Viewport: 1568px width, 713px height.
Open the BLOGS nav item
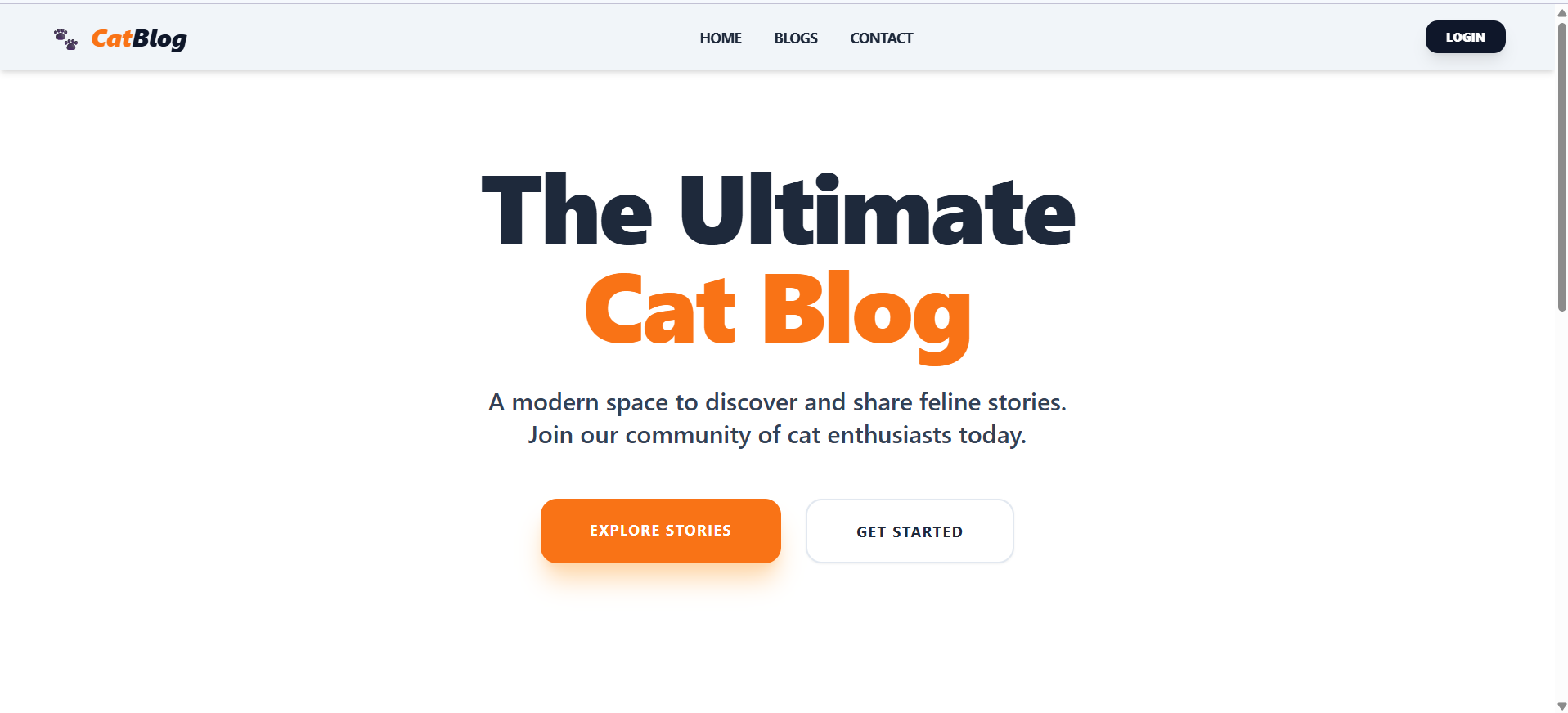pos(796,38)
